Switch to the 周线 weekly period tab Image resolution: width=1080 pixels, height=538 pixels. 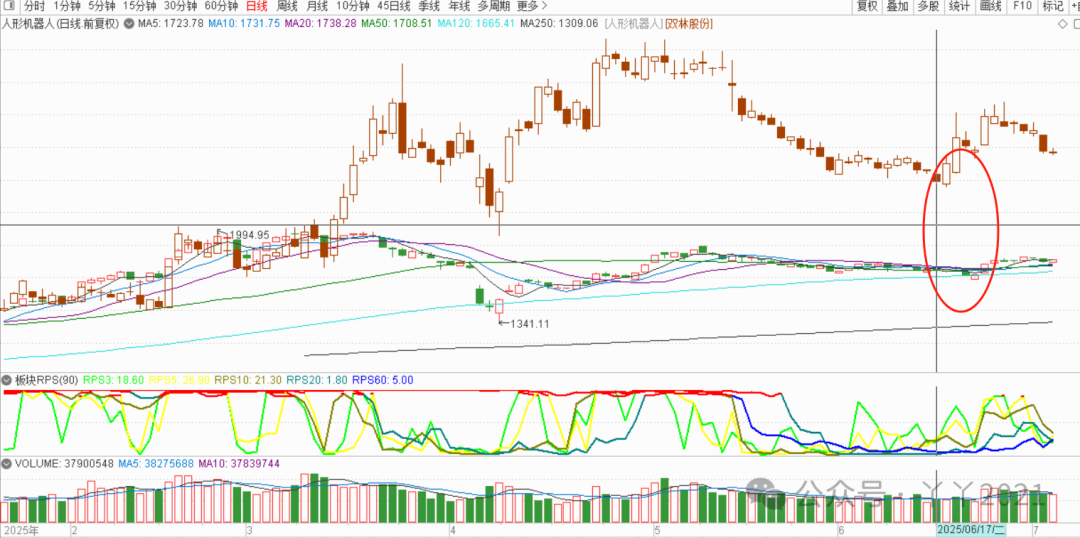pos(287,6)
